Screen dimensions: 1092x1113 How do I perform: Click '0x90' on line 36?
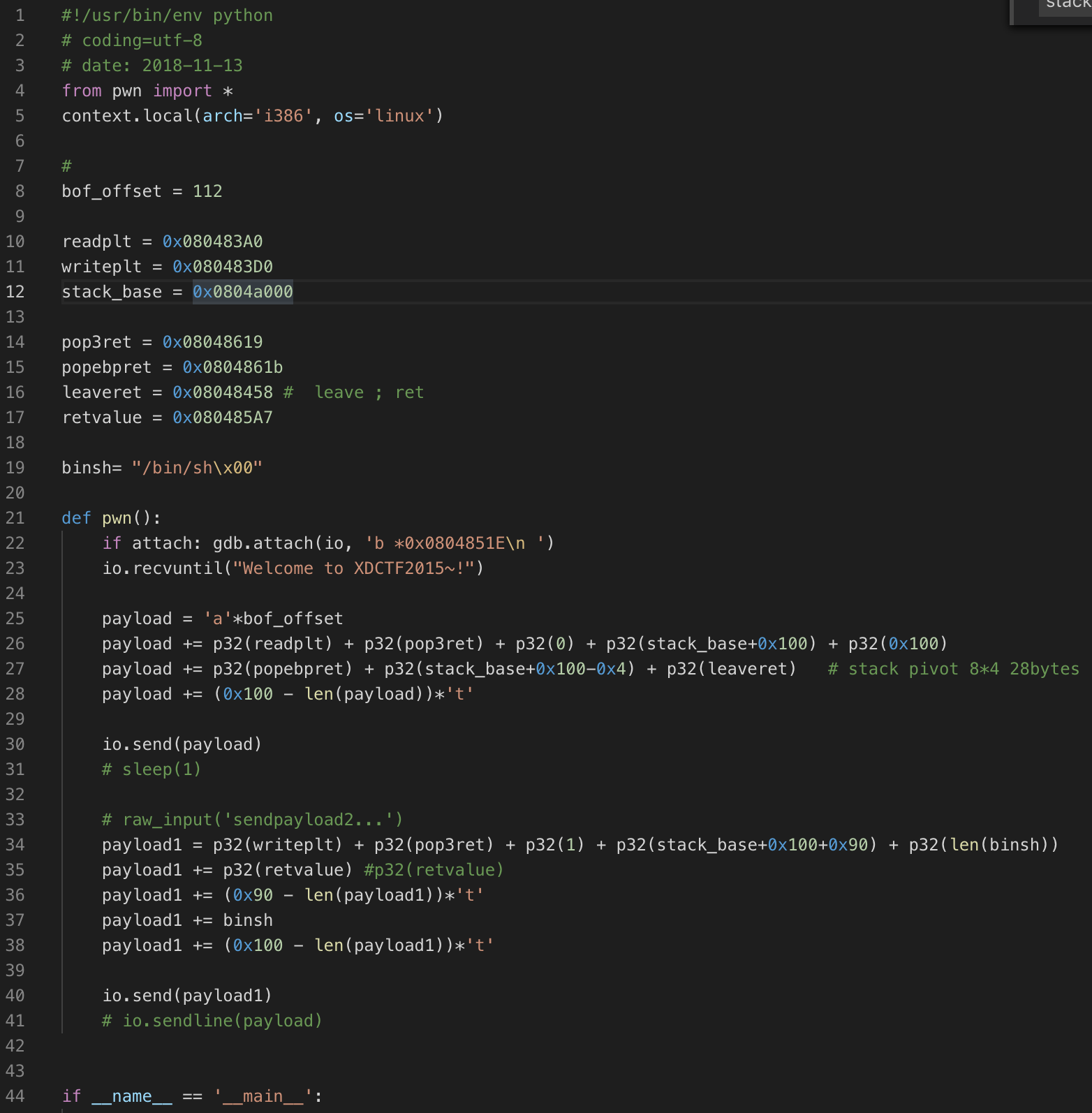253,895
